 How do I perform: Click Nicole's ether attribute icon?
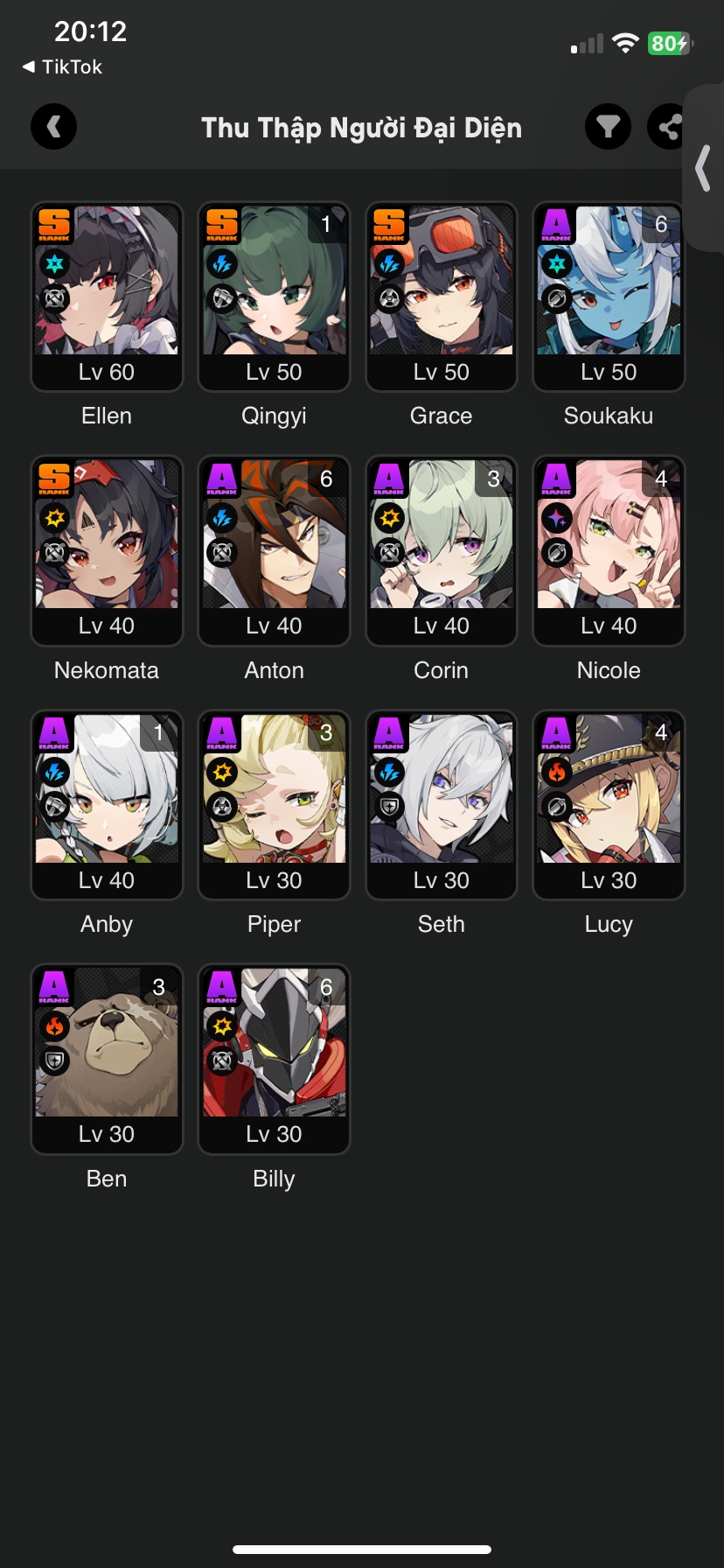(x=557, y=518)
